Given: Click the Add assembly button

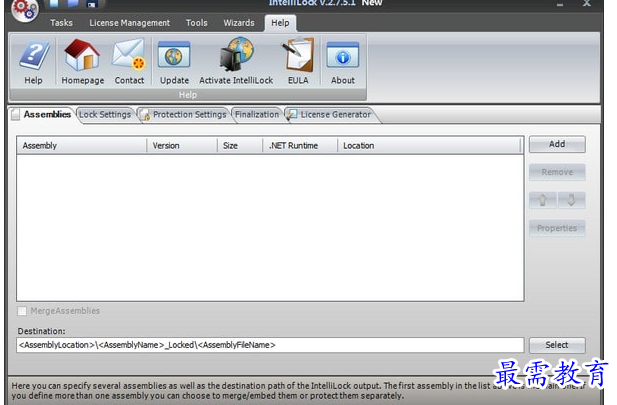Looking at the screenshot, I should pyautogui.click(x=557, y=144).
